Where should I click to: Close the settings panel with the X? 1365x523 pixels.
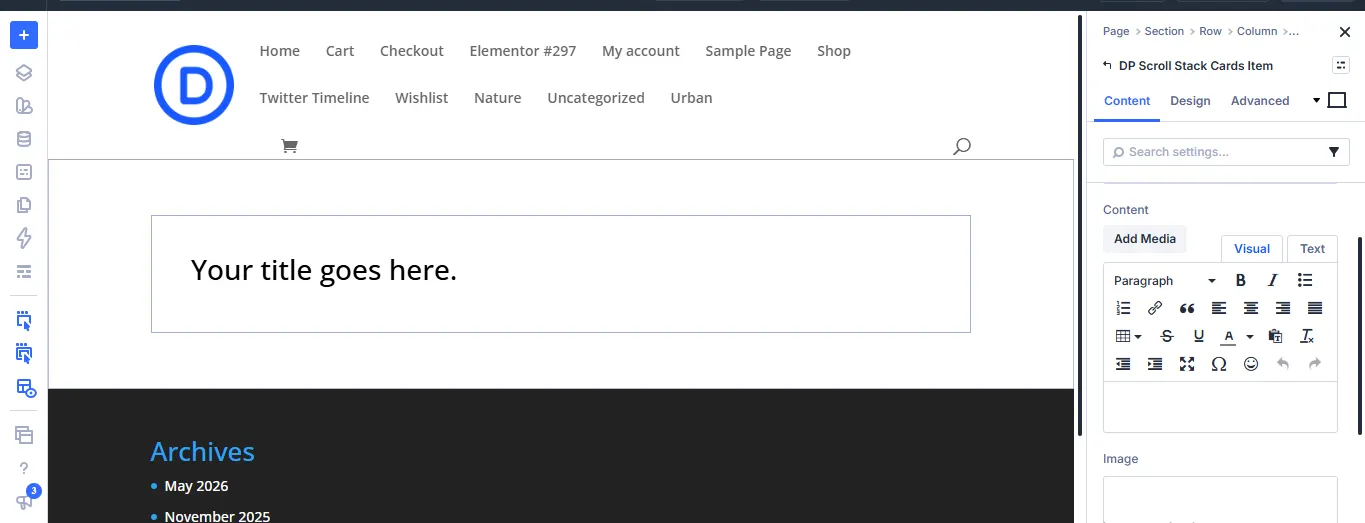click(1345, 32)
